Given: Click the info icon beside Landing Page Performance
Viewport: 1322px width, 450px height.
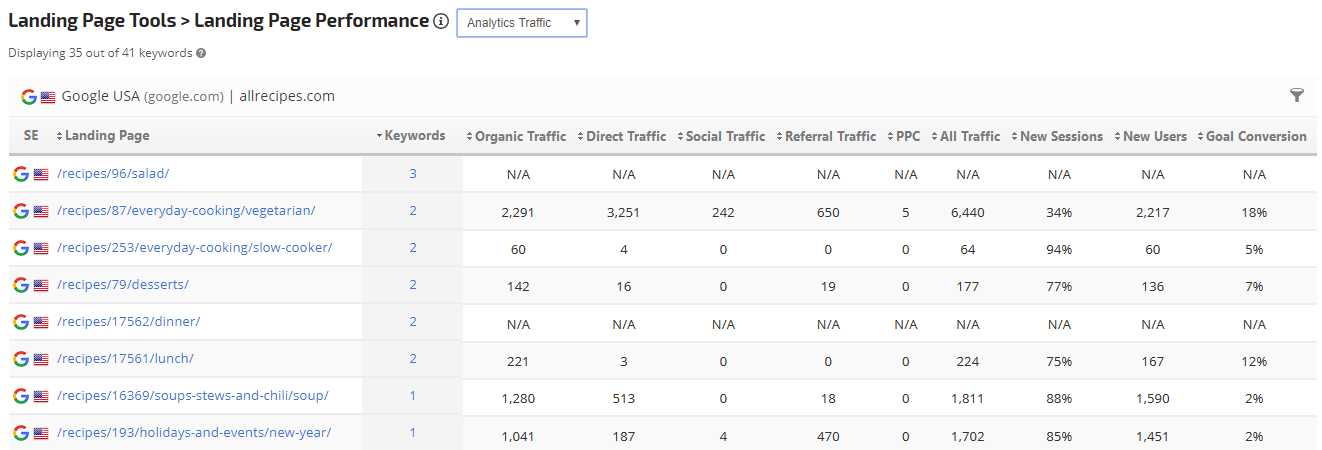Looking at the screenshot, I should coord(441,22).
